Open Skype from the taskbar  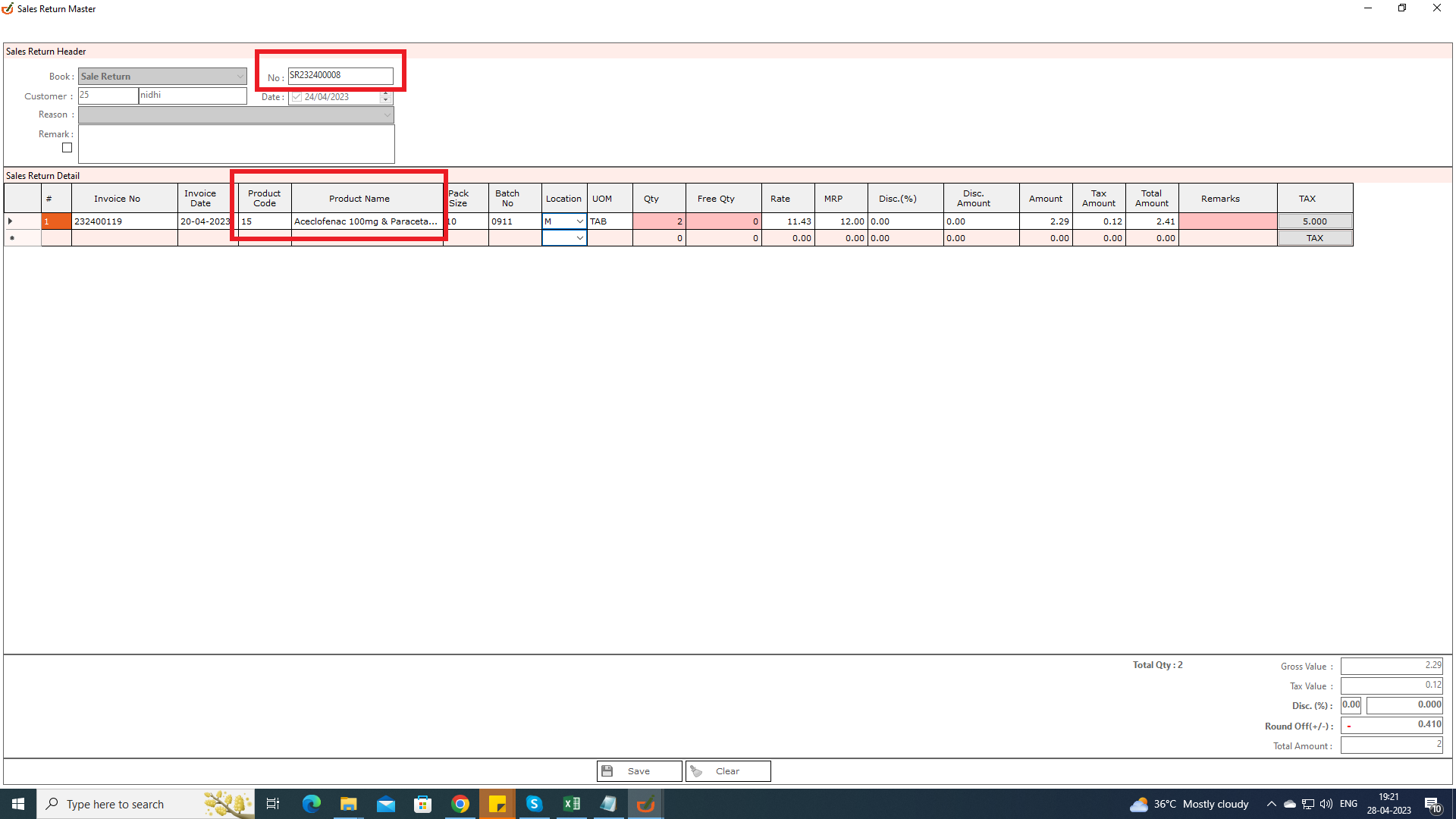[534, 804]
